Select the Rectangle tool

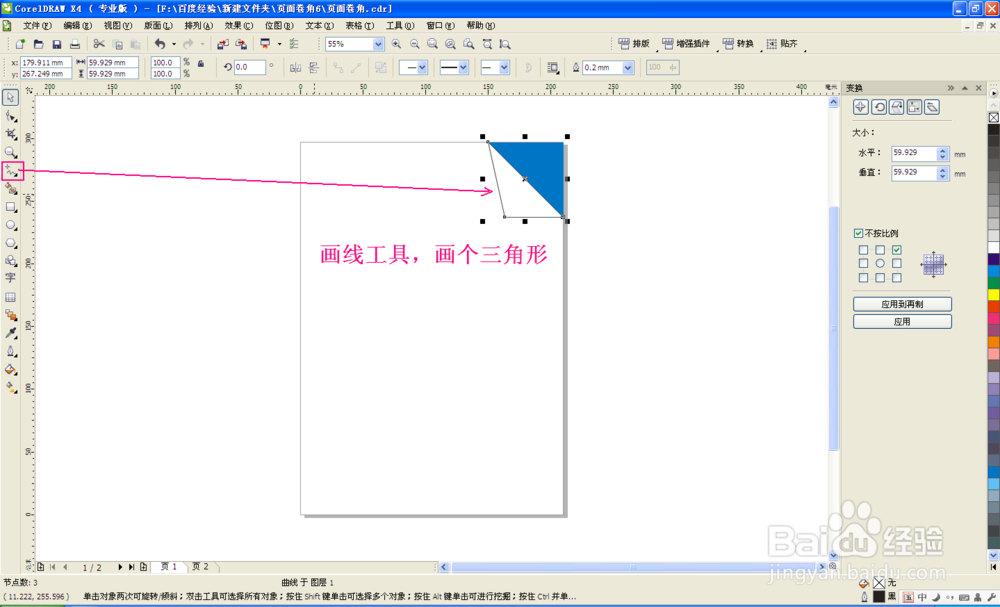(12, 207)
